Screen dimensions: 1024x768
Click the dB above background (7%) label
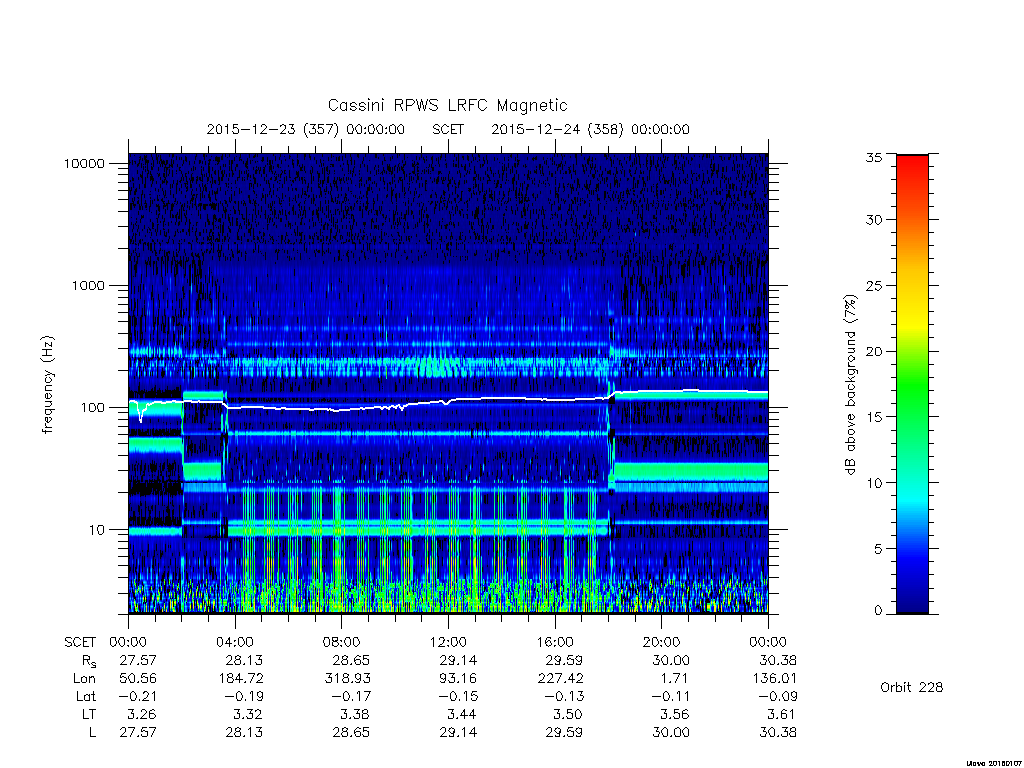850,385
